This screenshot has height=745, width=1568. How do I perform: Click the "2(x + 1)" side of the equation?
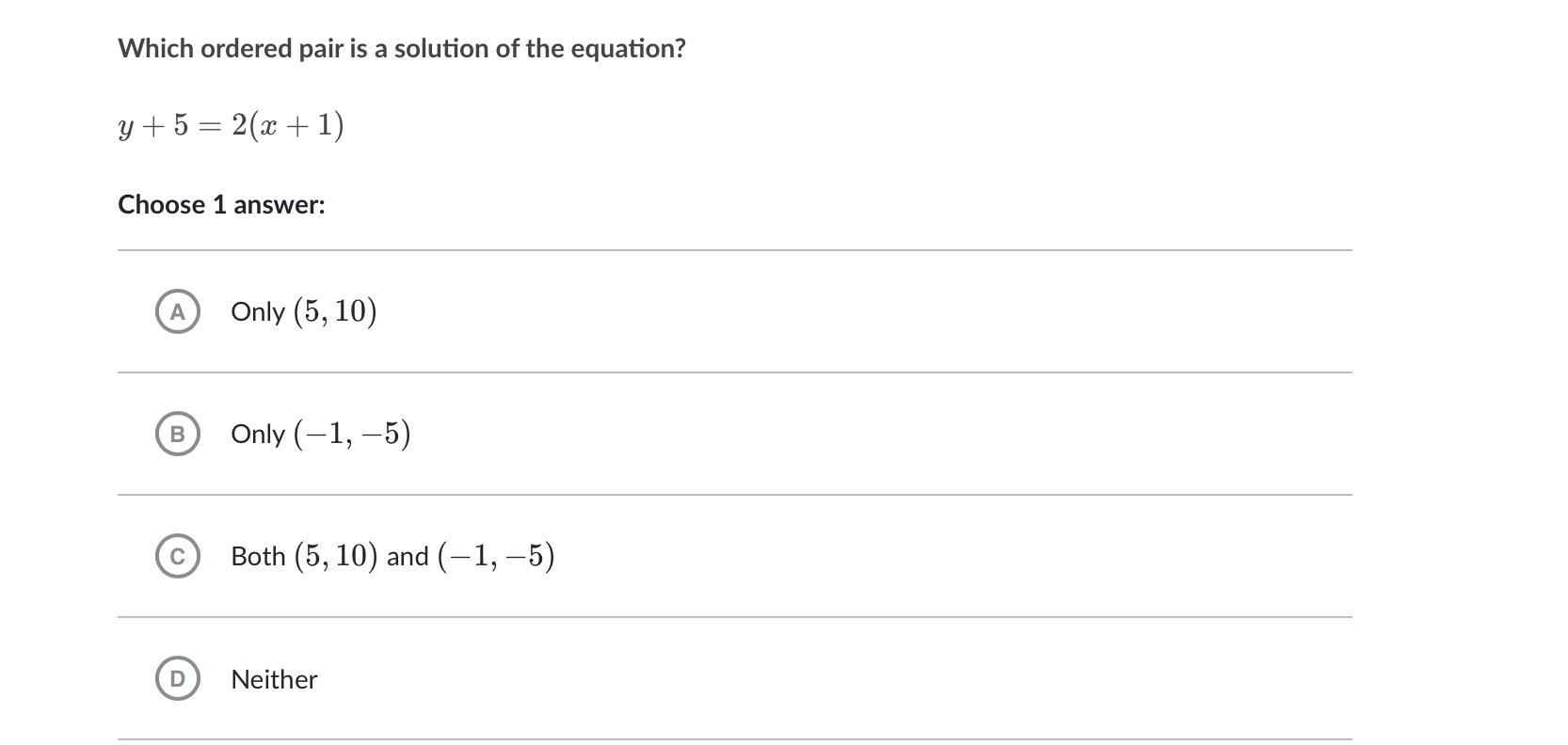pos(287,125)
